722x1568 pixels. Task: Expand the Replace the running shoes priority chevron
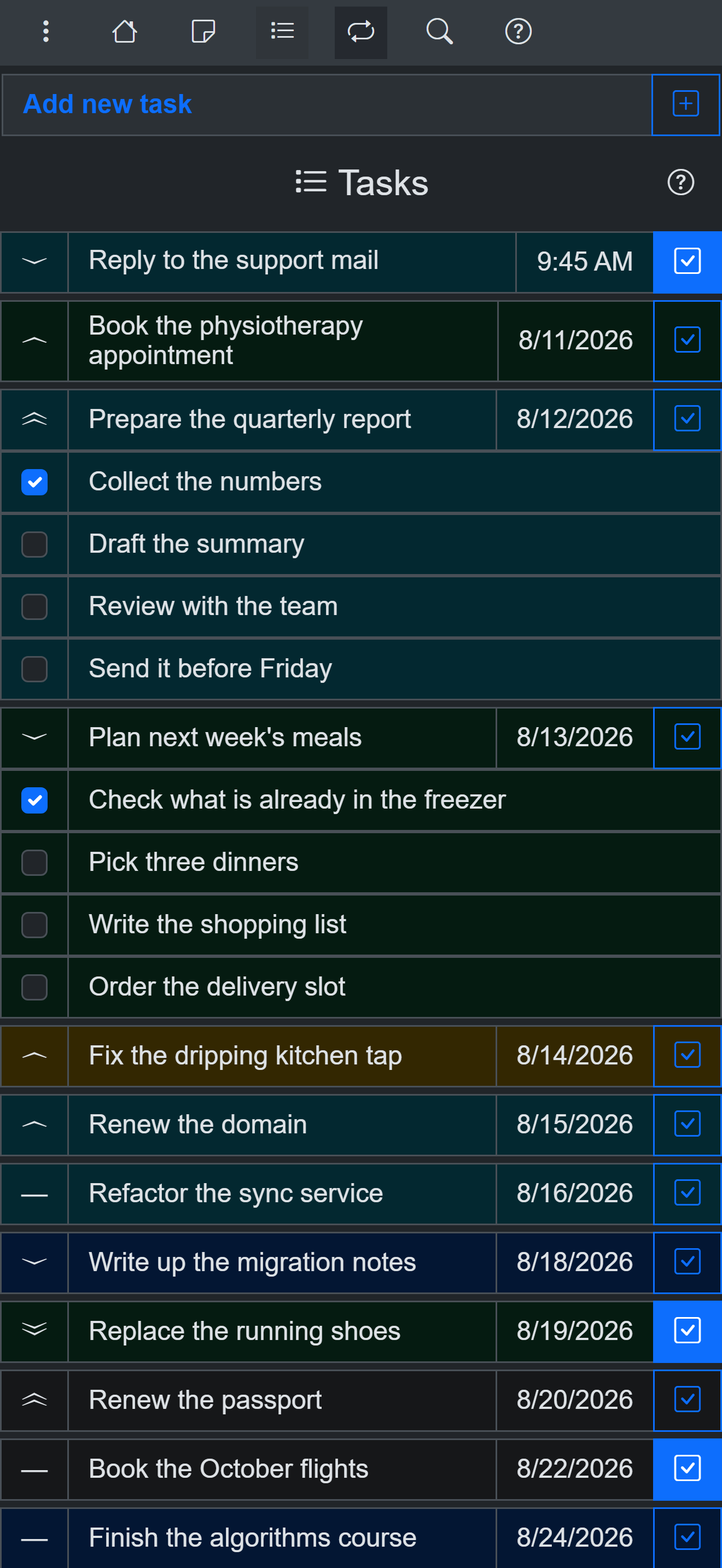click(x=34, y=1330)
